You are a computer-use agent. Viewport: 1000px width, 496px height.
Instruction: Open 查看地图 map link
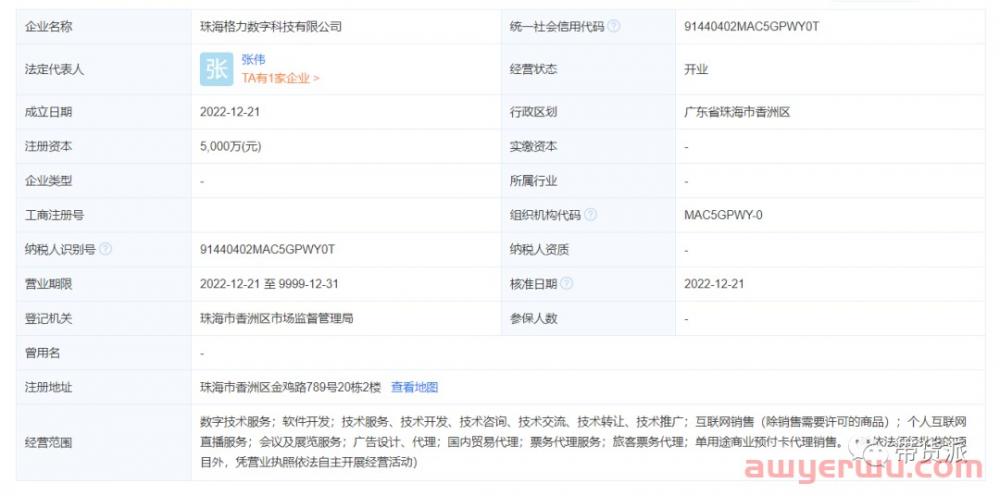pyautogui.click(x=415, y=387)
